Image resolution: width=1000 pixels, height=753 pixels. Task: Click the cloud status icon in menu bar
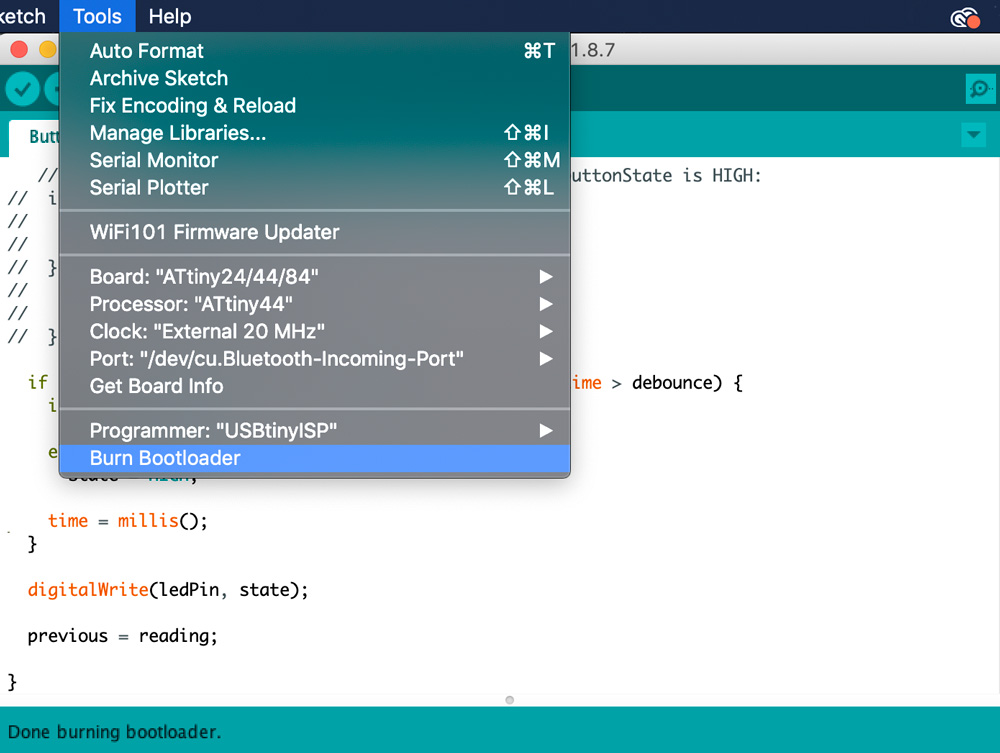(x=965, y=18)
